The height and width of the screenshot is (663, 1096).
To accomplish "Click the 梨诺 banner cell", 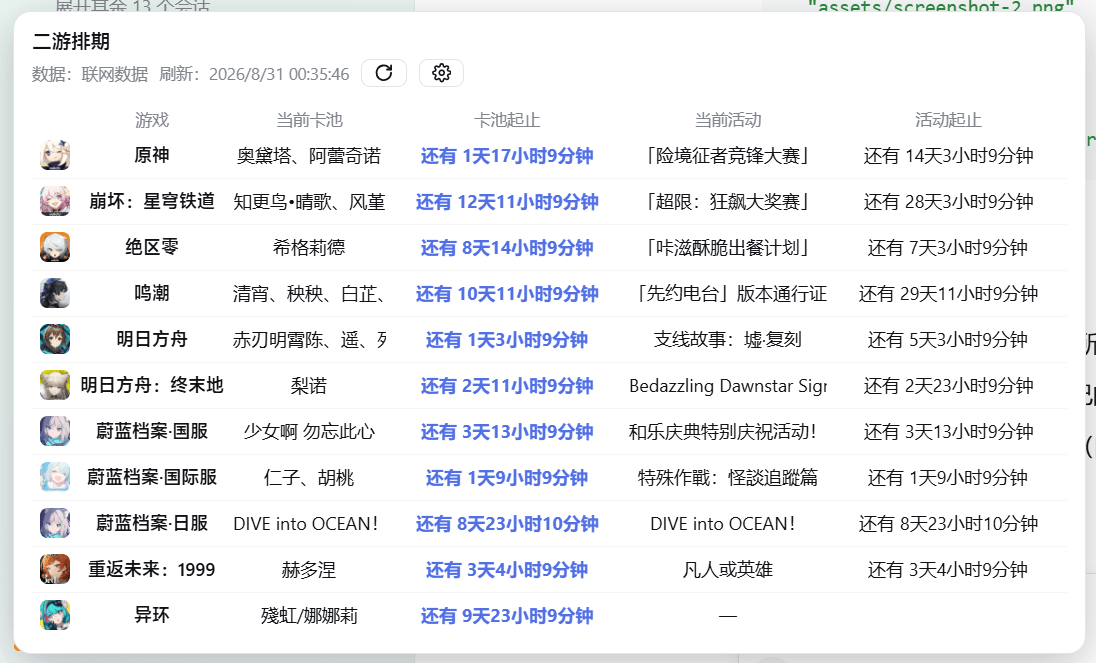I will [309, 386].
